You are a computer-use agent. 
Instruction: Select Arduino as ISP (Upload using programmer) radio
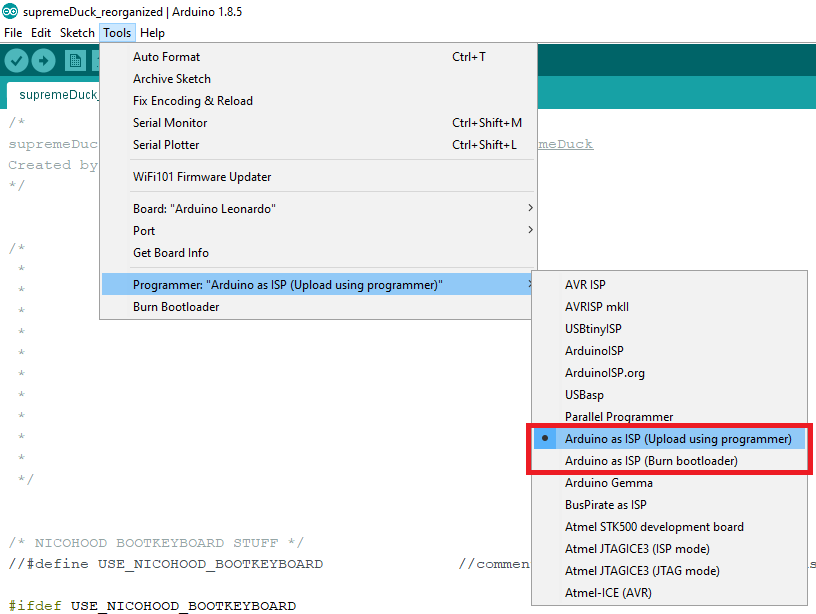click(669, 439)
